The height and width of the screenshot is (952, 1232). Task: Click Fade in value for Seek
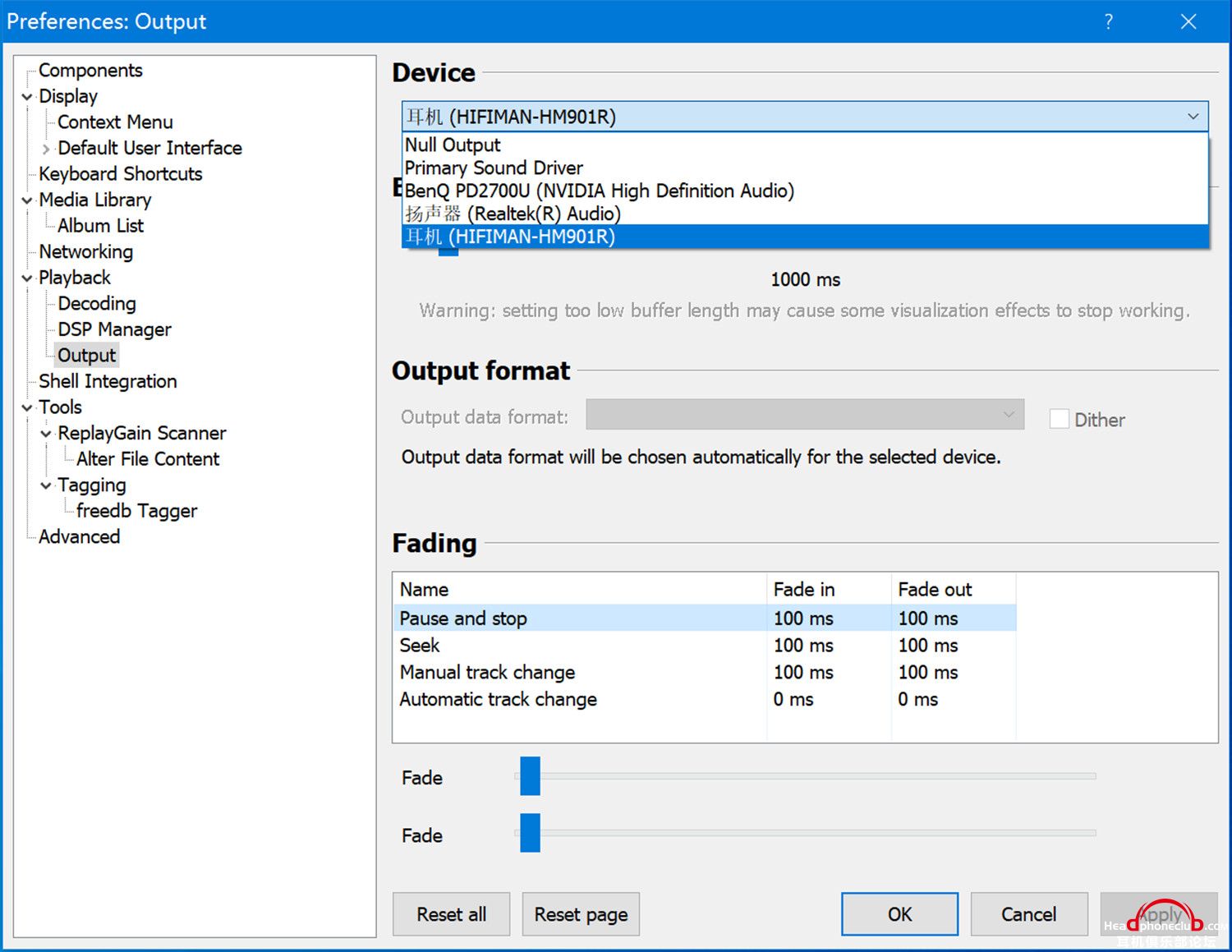tap(803, 645)
